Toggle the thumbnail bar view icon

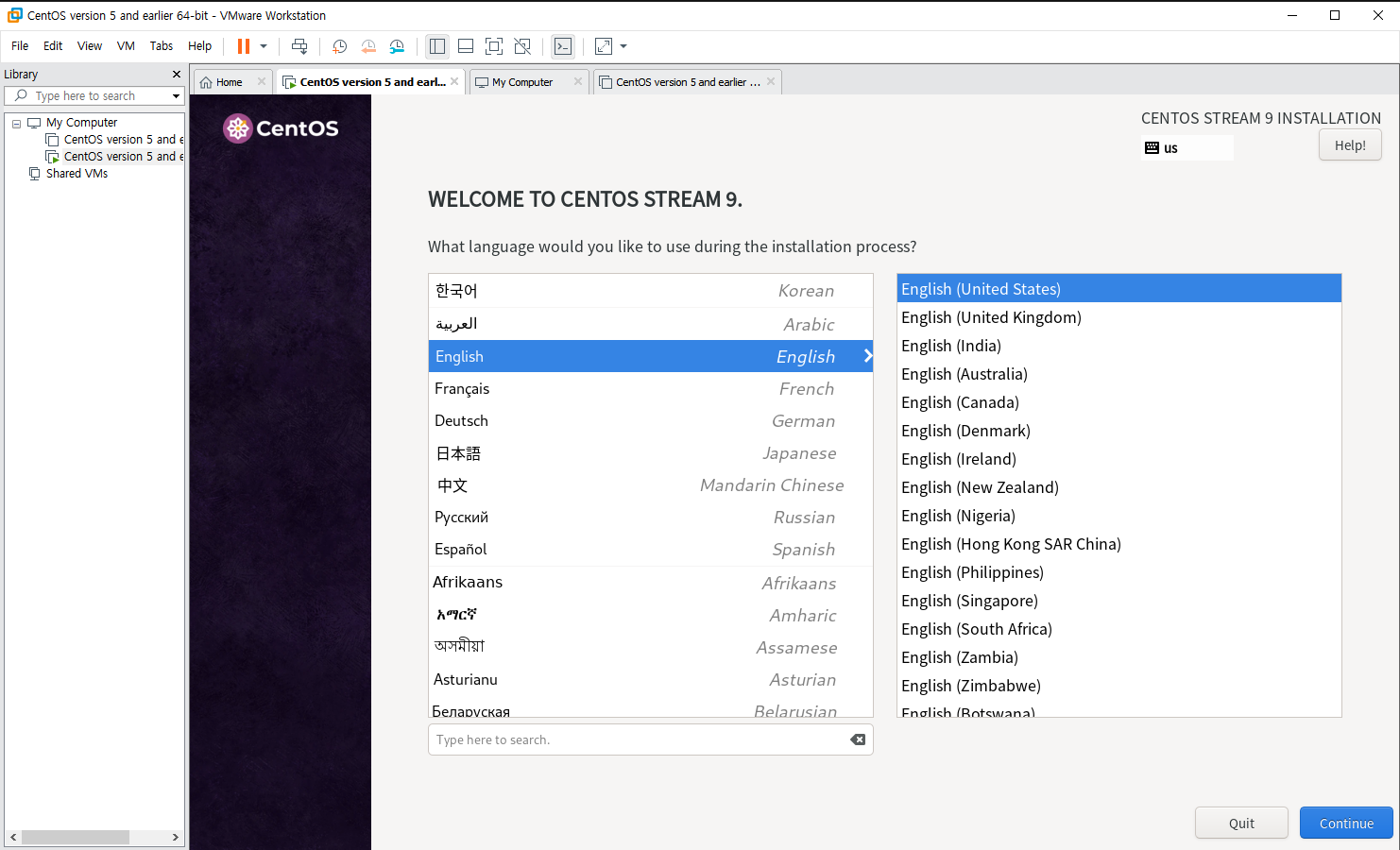tap(466, 46)
